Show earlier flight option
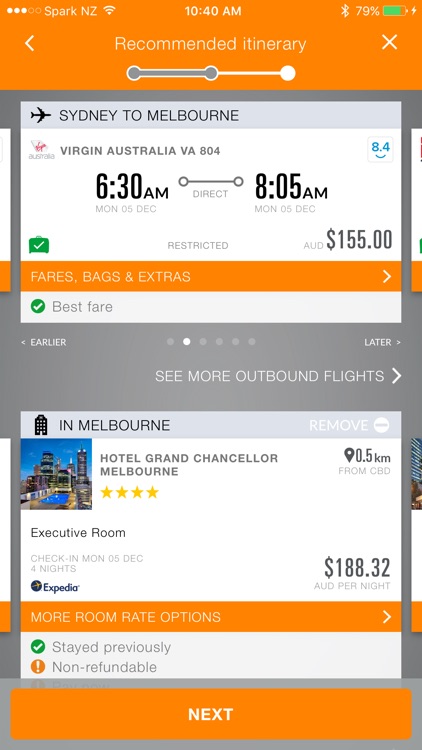The image size is (422, 750). click(44, 342)
